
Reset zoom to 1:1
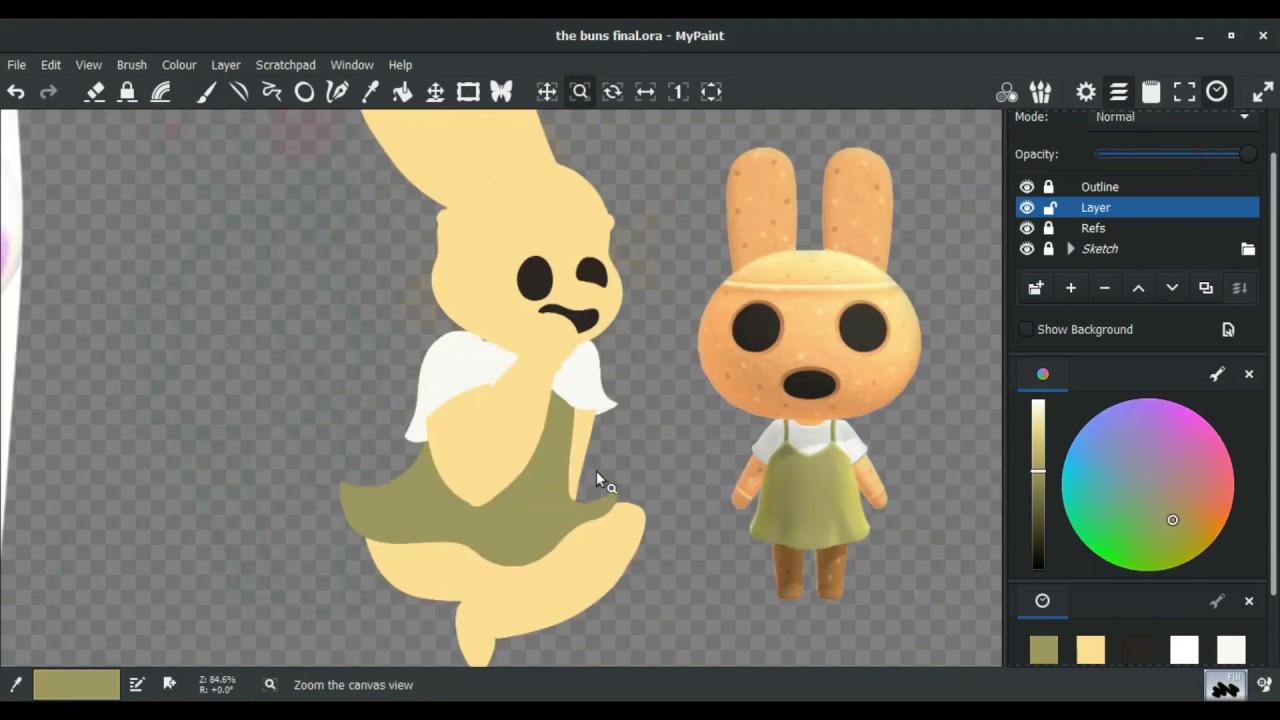tap(679, 92)
